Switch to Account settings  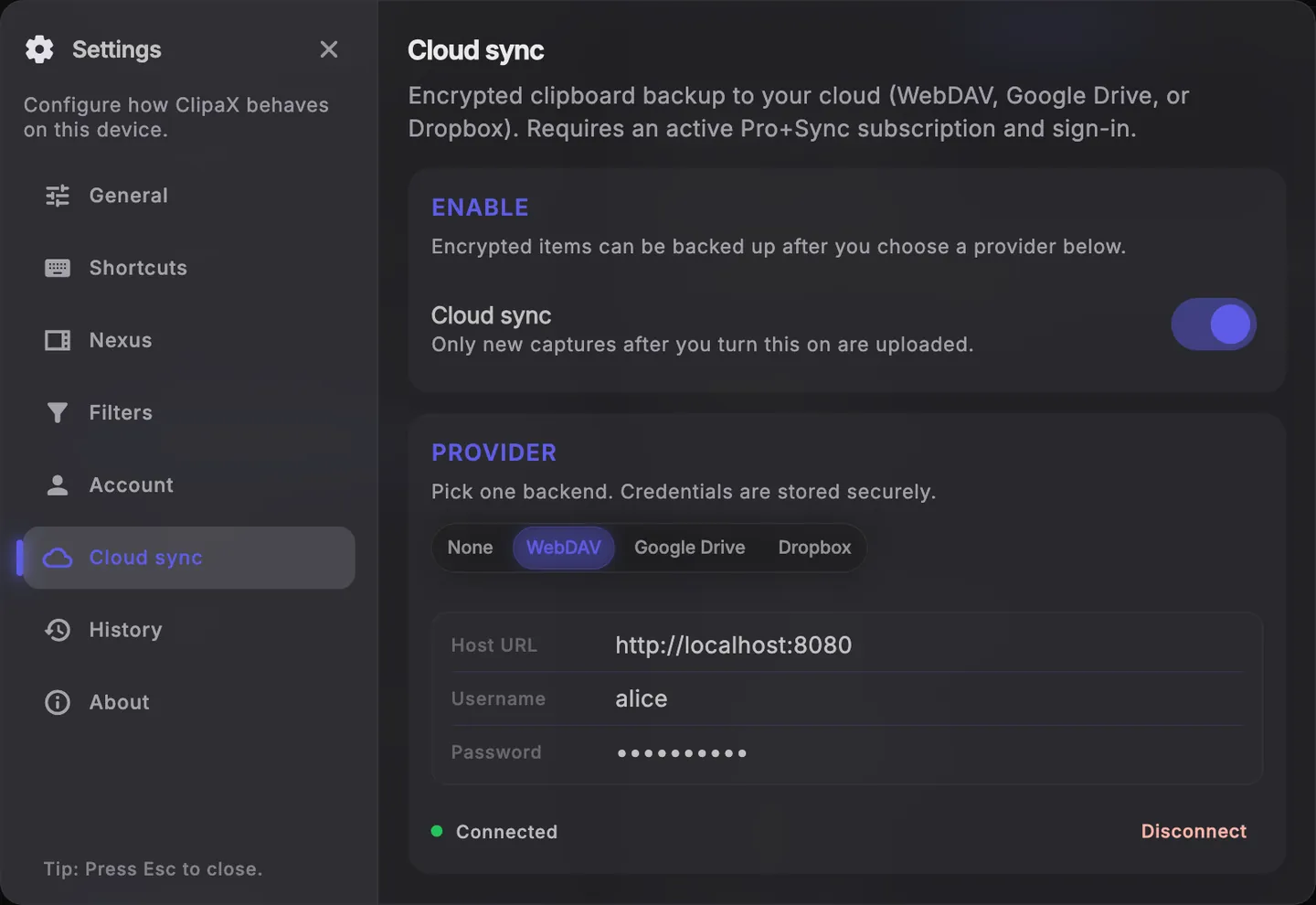(x=189, y=485)
